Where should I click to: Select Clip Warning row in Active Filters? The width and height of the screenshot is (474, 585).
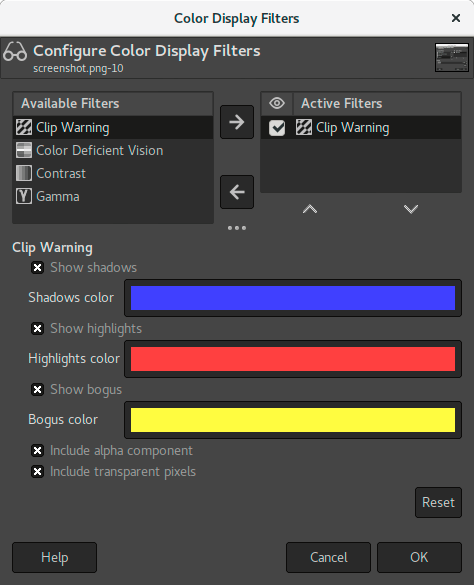point(361,128)
